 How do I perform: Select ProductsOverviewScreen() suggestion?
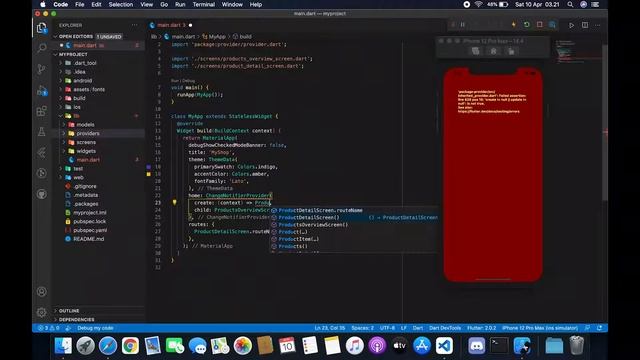[x=353, y=224]
